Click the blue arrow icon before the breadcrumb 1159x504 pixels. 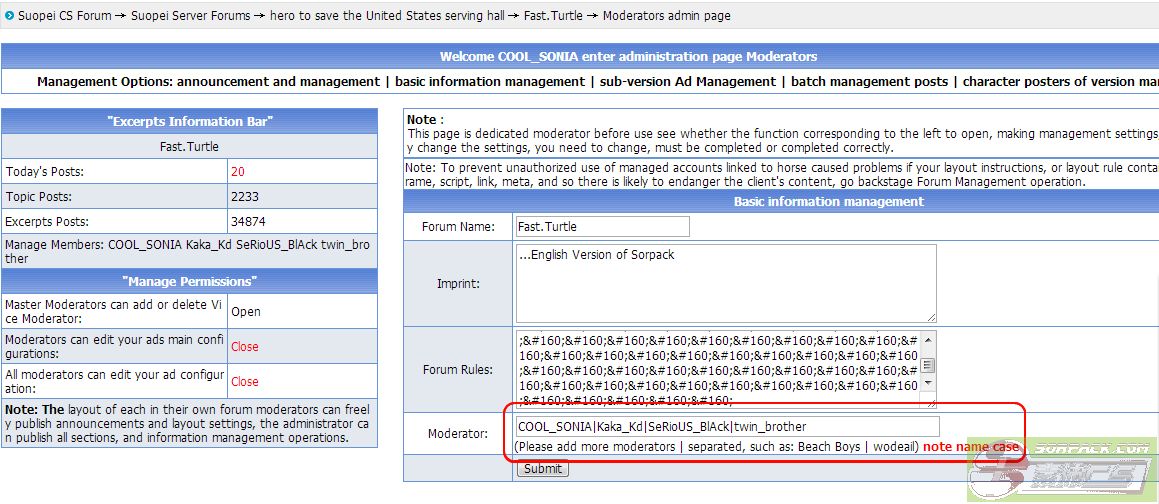(9, 16)
